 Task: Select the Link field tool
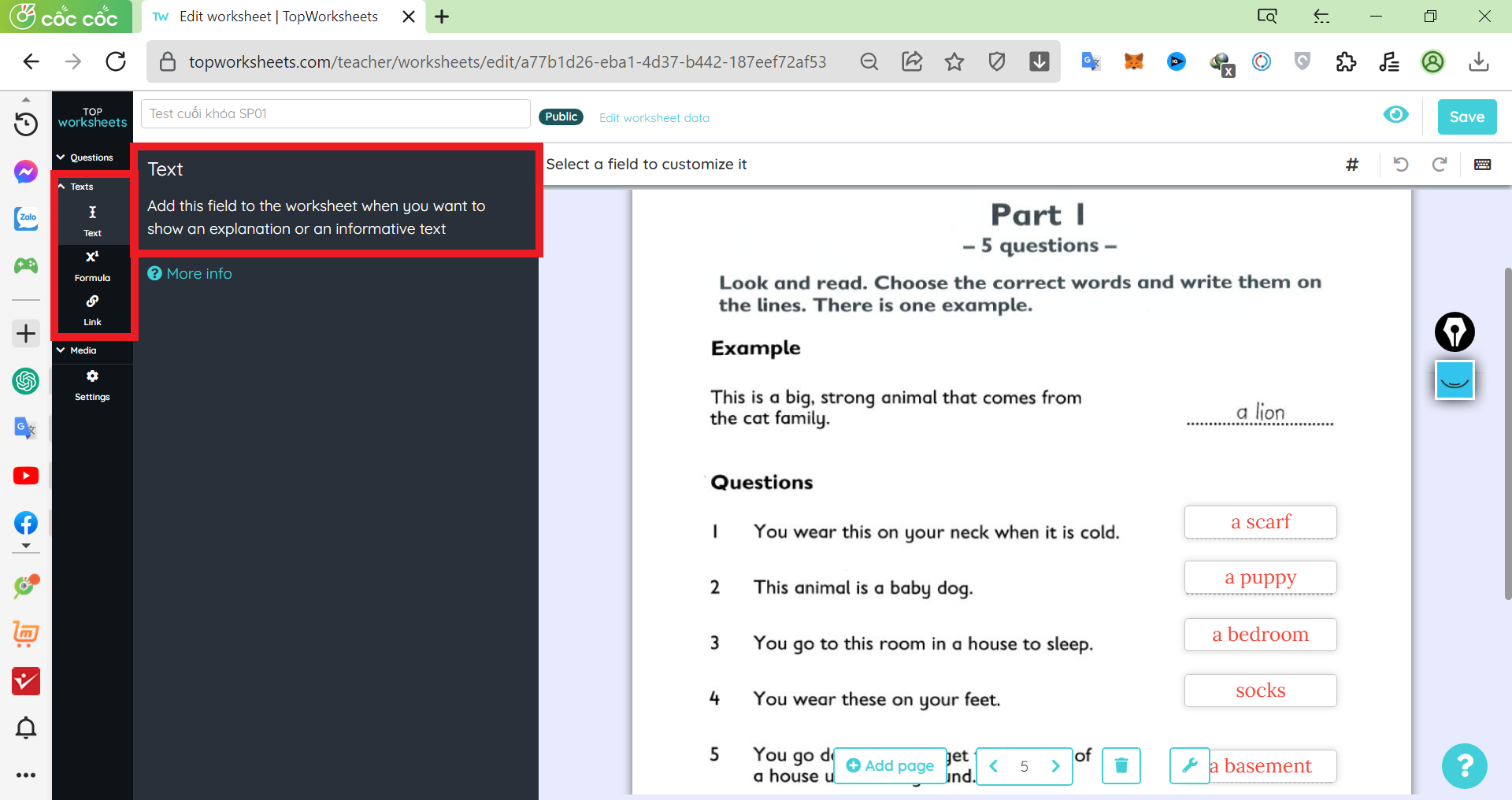pyautogui.click(x=92, y=310)
